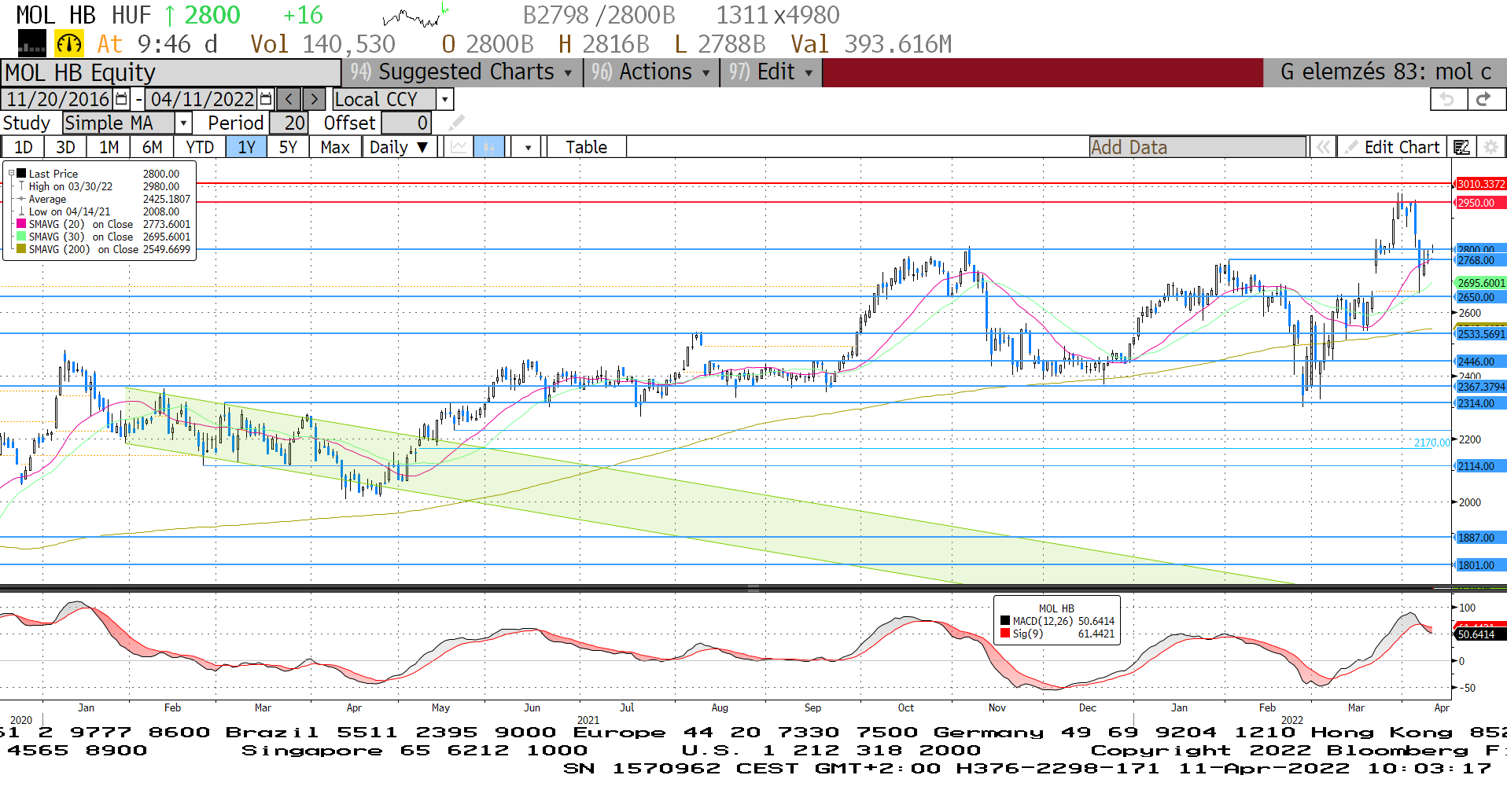1507x812 pixels.
Task: Click the blue 2768.00 price axis label
Action: pyautogui.click(x=1480, y=260)
